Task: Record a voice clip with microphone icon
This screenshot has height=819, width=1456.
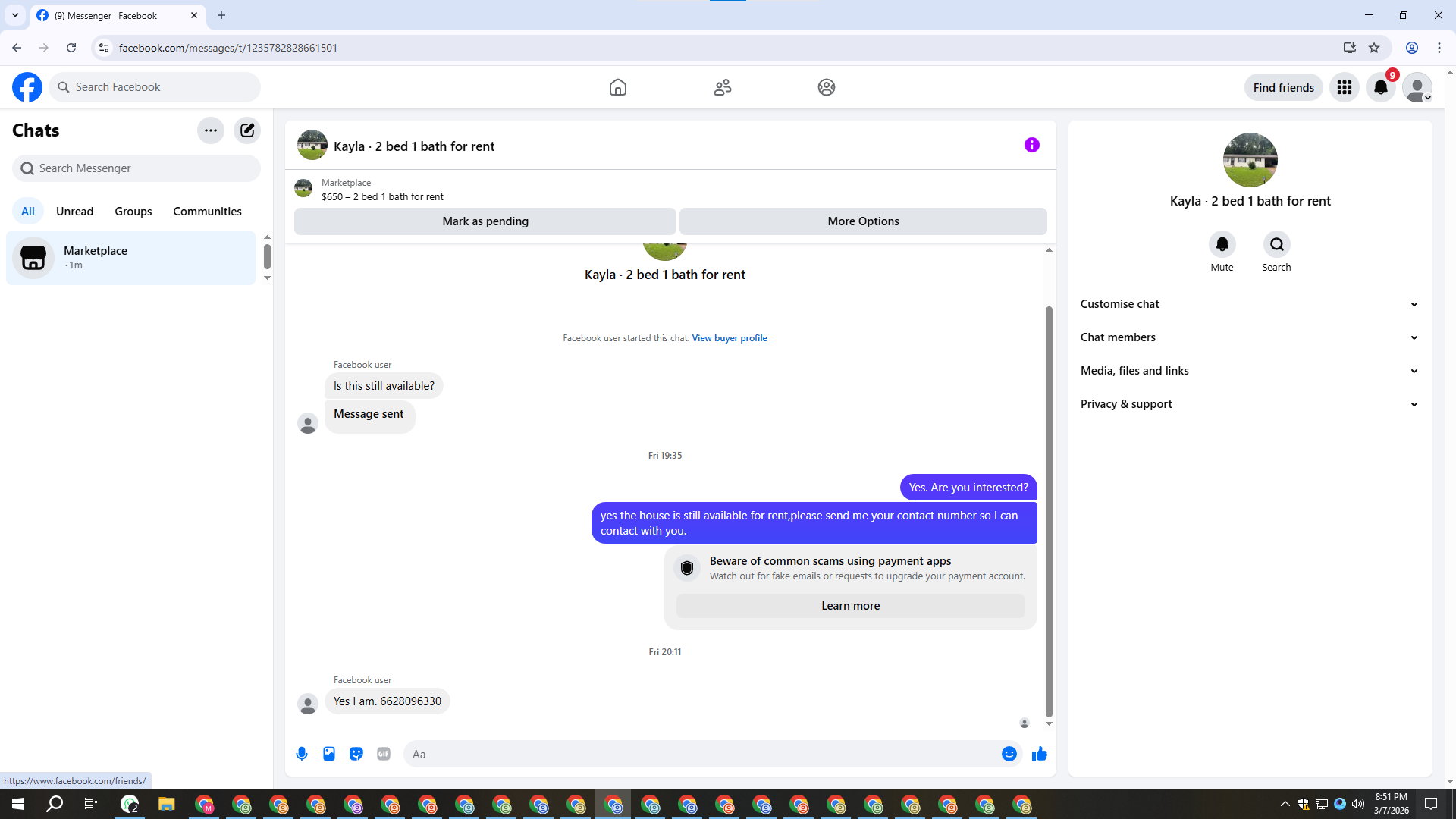Action: pyautogui.click(x=302, y=754)
